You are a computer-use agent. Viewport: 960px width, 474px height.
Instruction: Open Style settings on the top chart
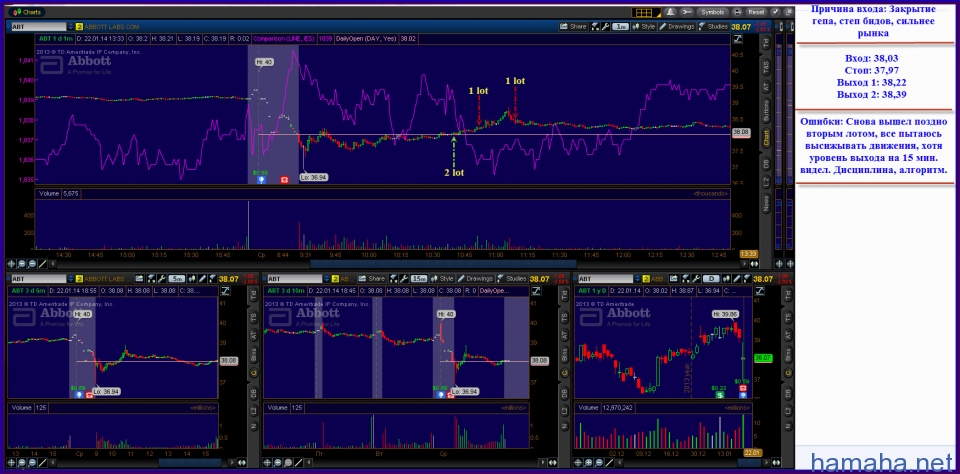(x=645, y=25)
